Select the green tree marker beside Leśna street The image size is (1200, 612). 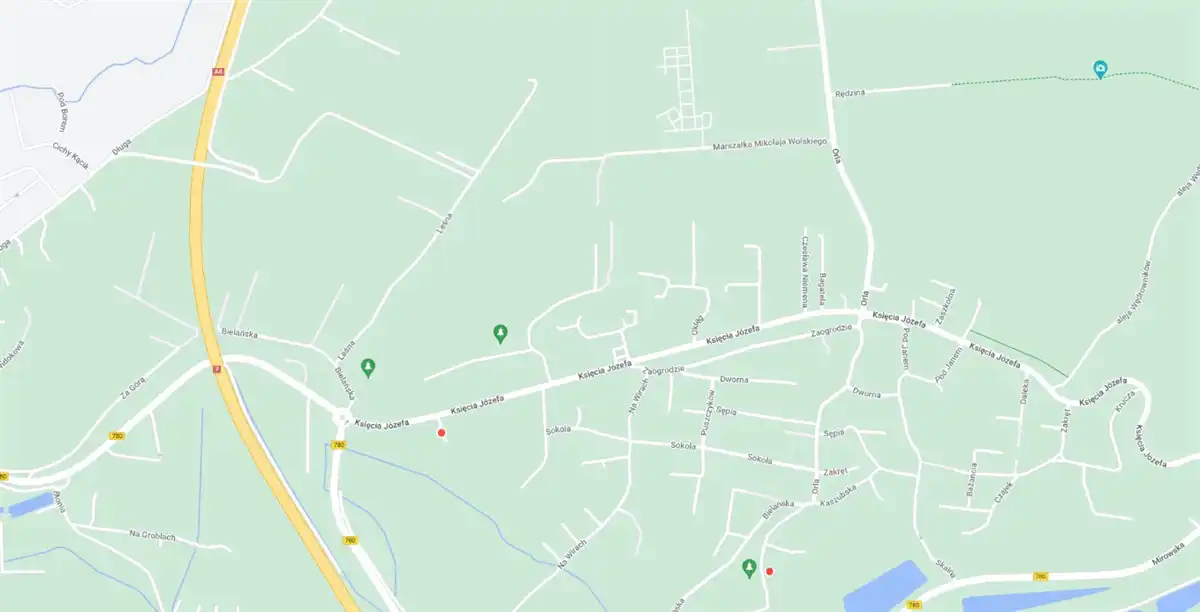point(369,368)
